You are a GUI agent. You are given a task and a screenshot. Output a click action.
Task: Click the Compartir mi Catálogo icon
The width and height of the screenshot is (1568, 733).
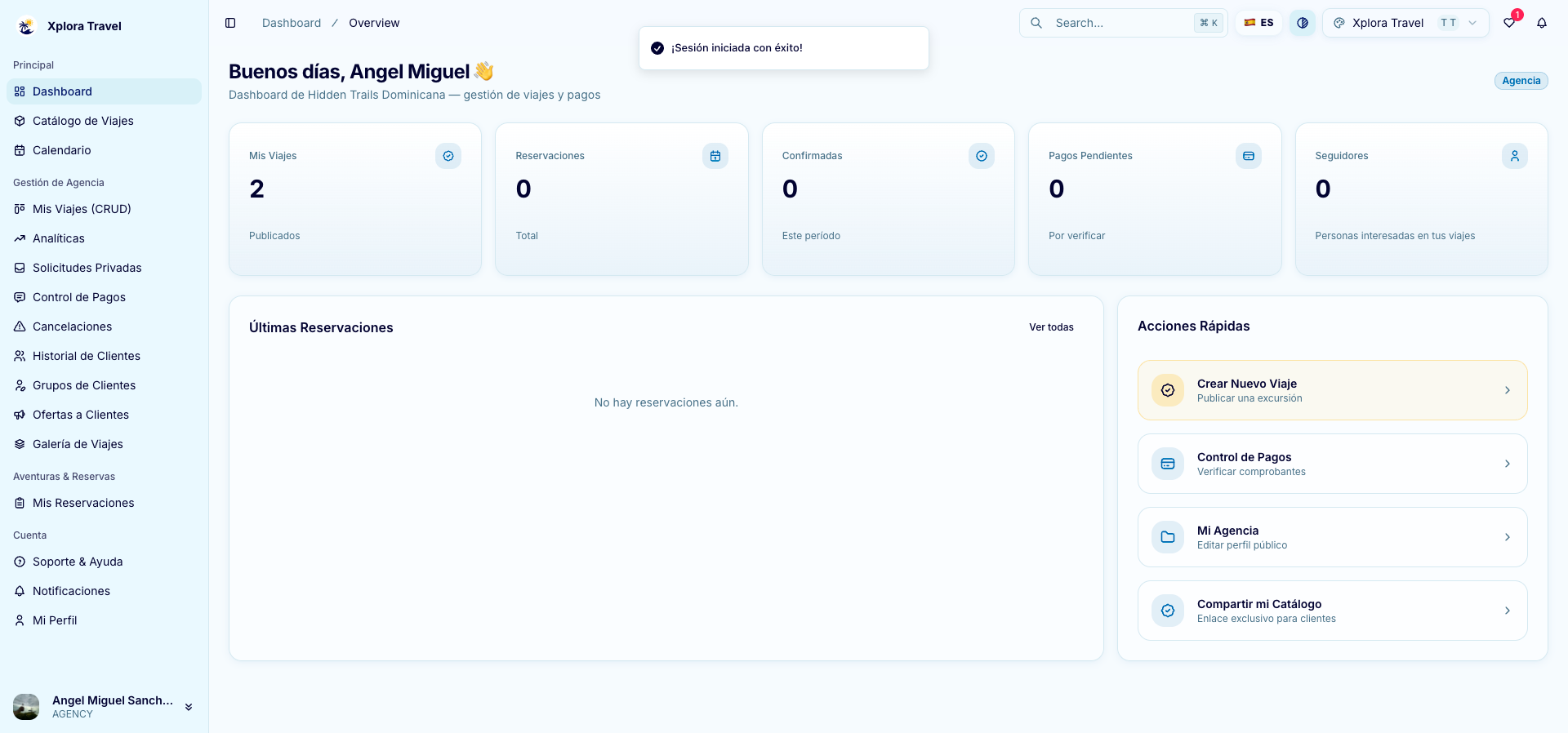[x=1168, y=611]
